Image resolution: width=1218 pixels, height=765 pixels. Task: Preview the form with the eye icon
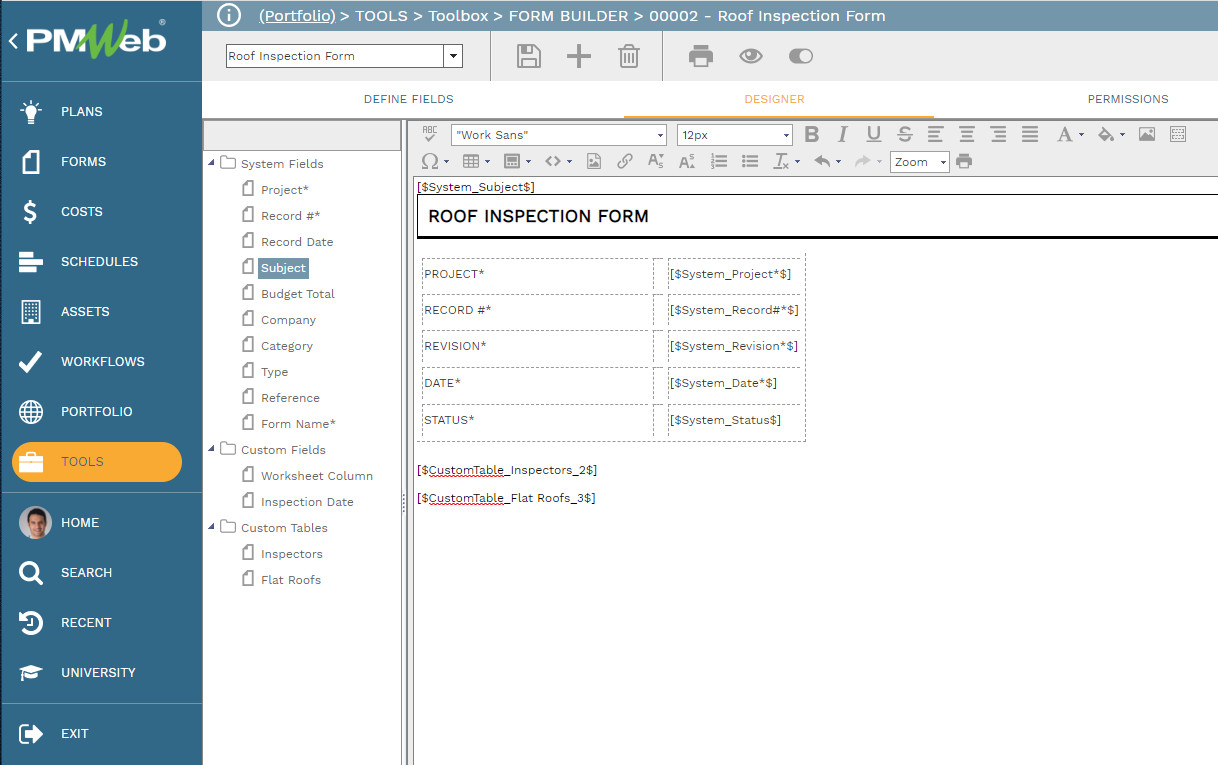[751, 56]
